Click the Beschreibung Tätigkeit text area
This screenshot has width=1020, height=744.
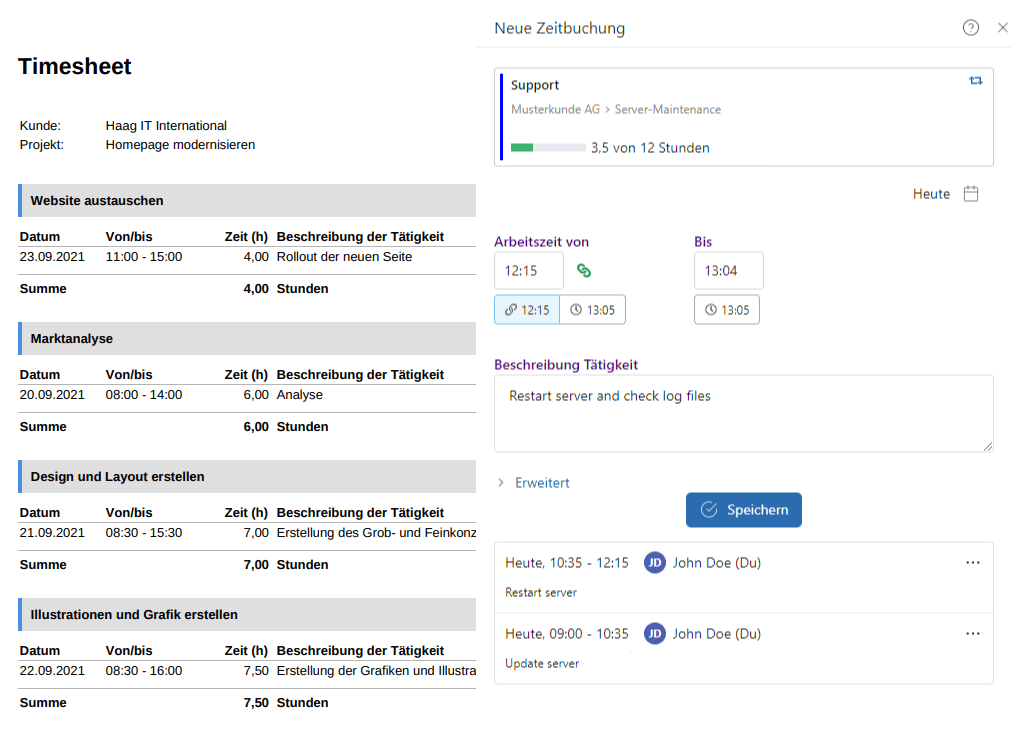tap(743, 414)
